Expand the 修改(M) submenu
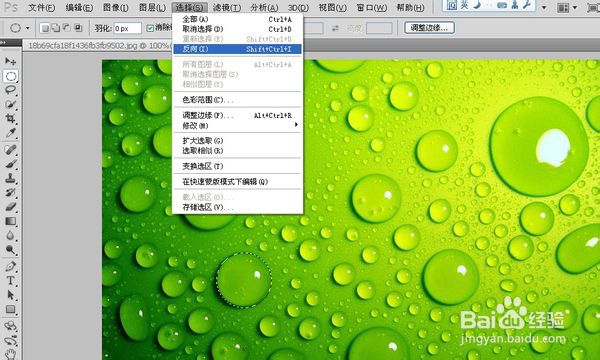Image resolution: width=600 pixels, height=360 pixels. 237,125
